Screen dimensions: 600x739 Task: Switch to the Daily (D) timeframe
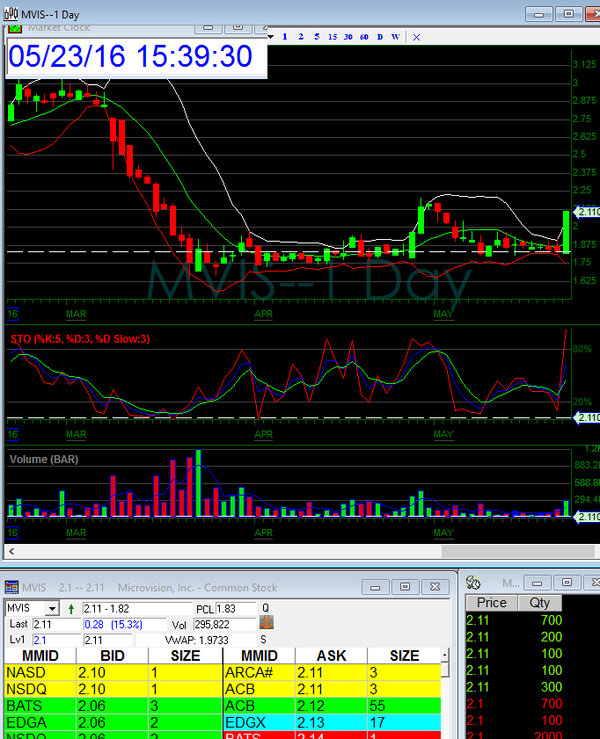[x=379, y=37]
